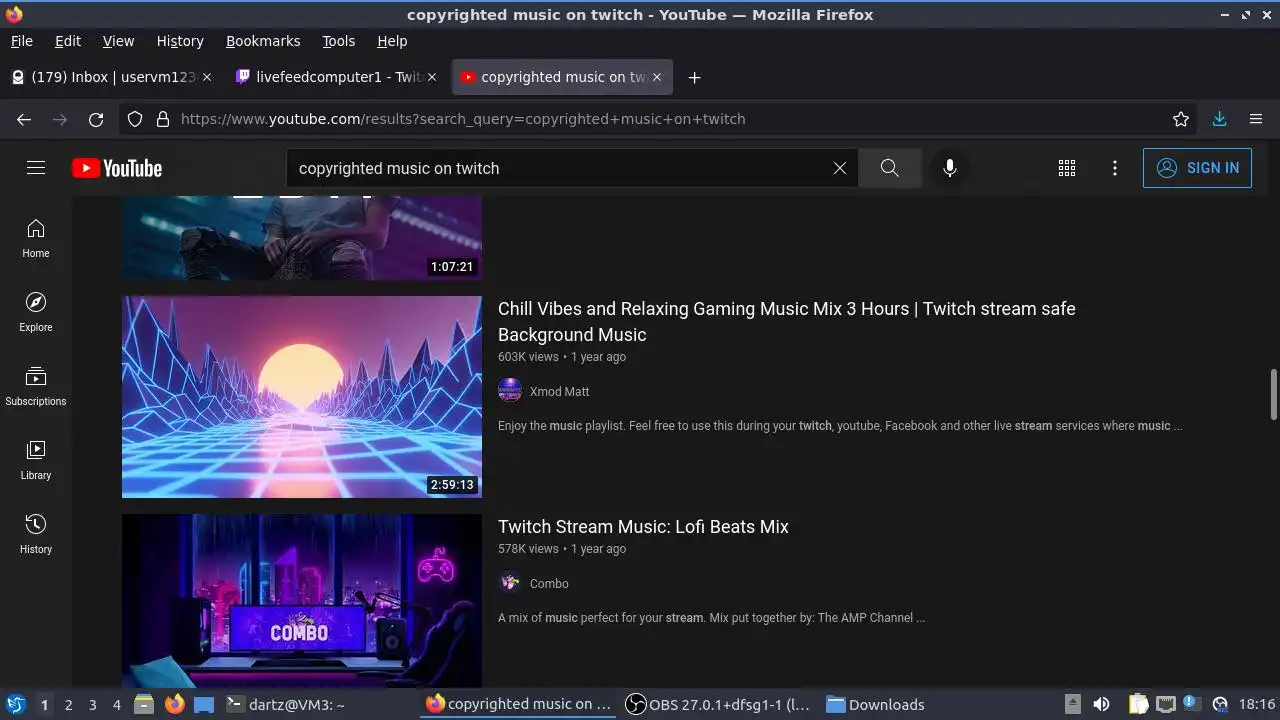1280x720 pixels.
Task: Visit Xmod Matt channel name link
Action: (x=559, y=391)
